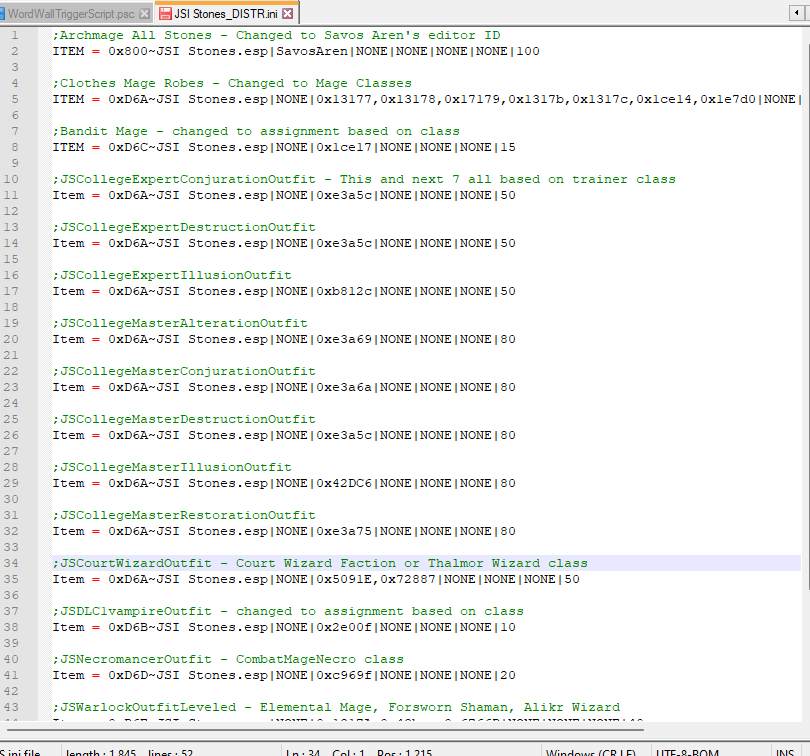Click '0xe3a75' in line 32
The height and width of the screenshot is (756, 810).
[344, 532]
